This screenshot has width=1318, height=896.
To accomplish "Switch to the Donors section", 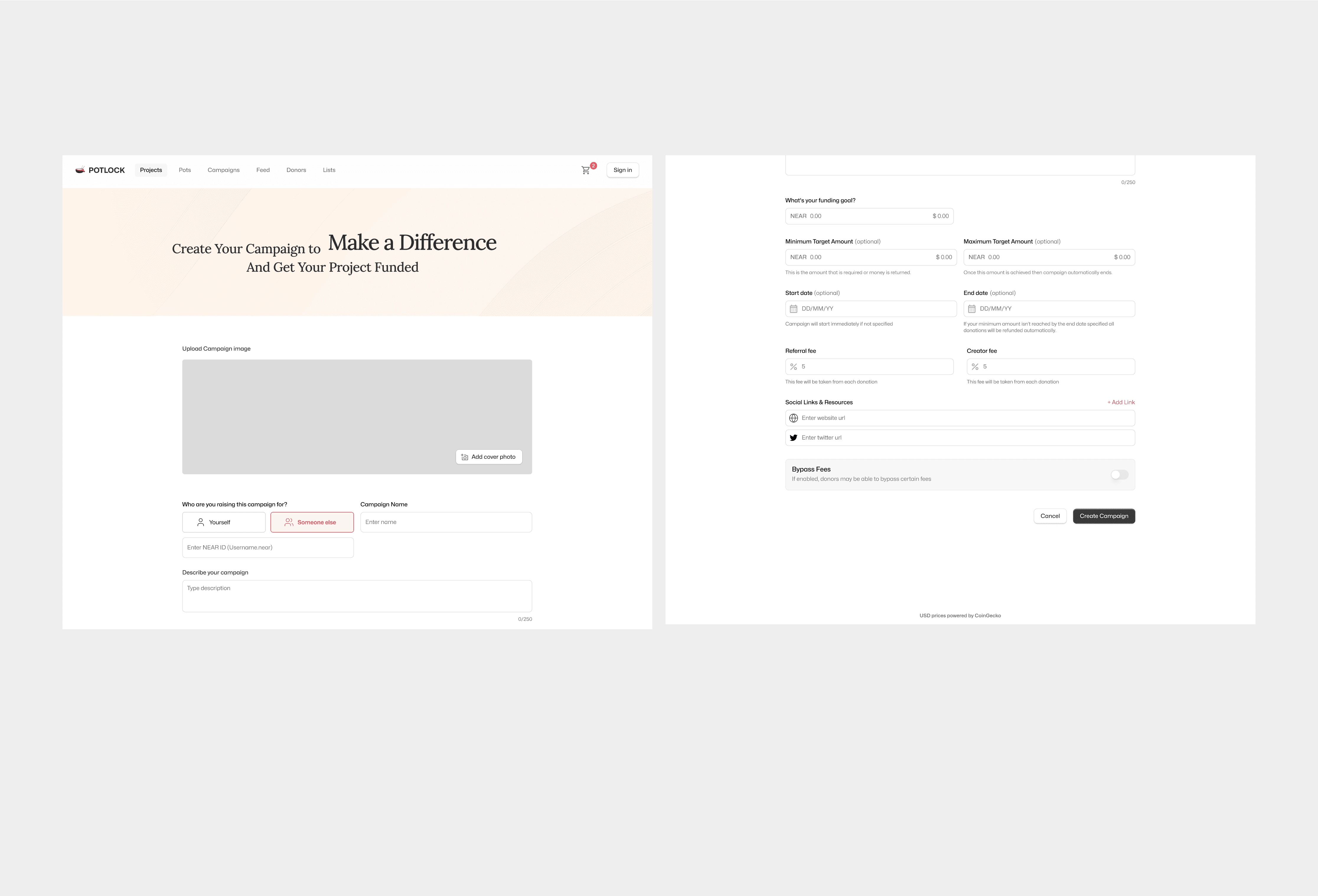I will 296,169.
